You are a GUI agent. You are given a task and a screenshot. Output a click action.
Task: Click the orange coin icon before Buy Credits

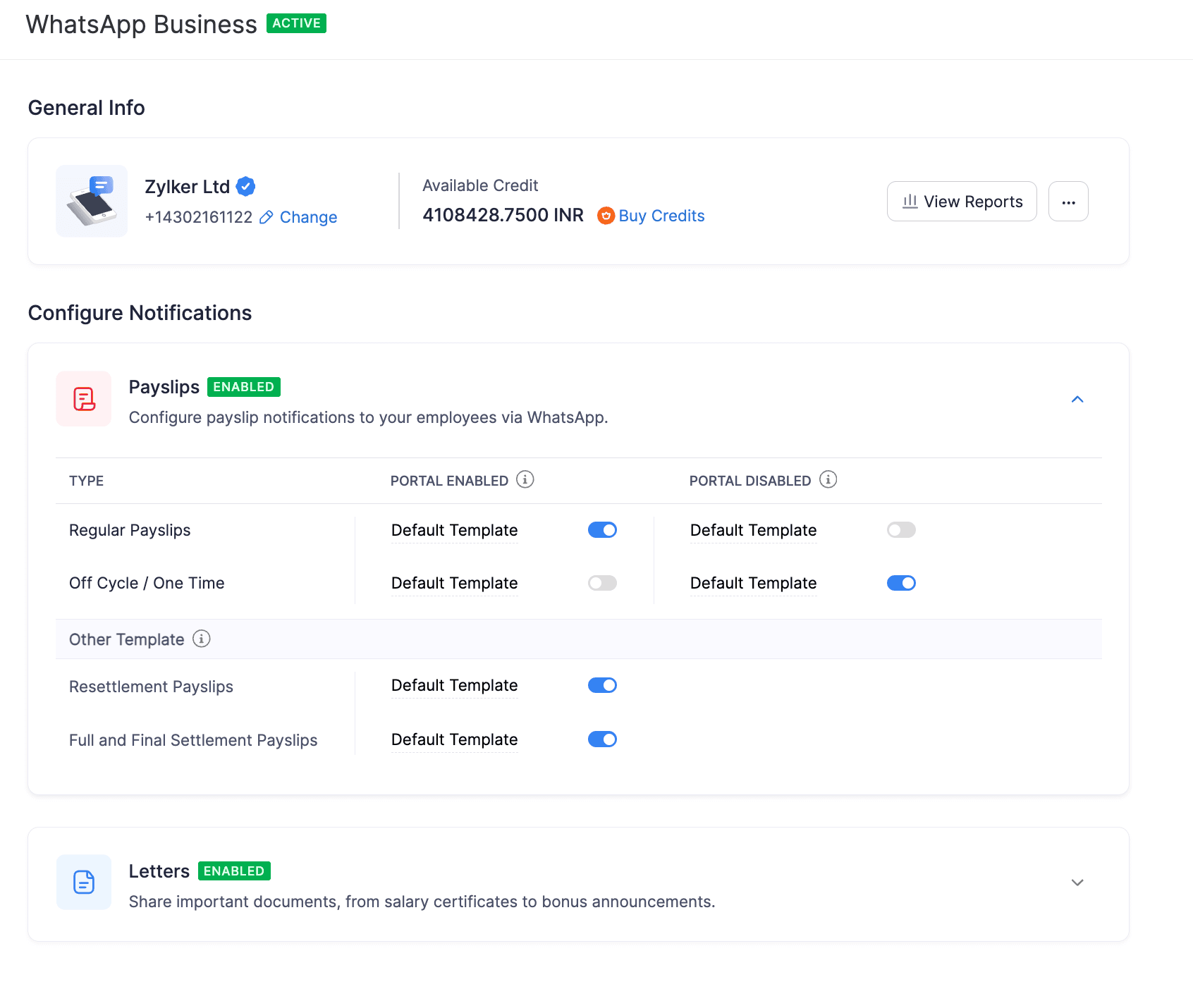click(605, 216)
